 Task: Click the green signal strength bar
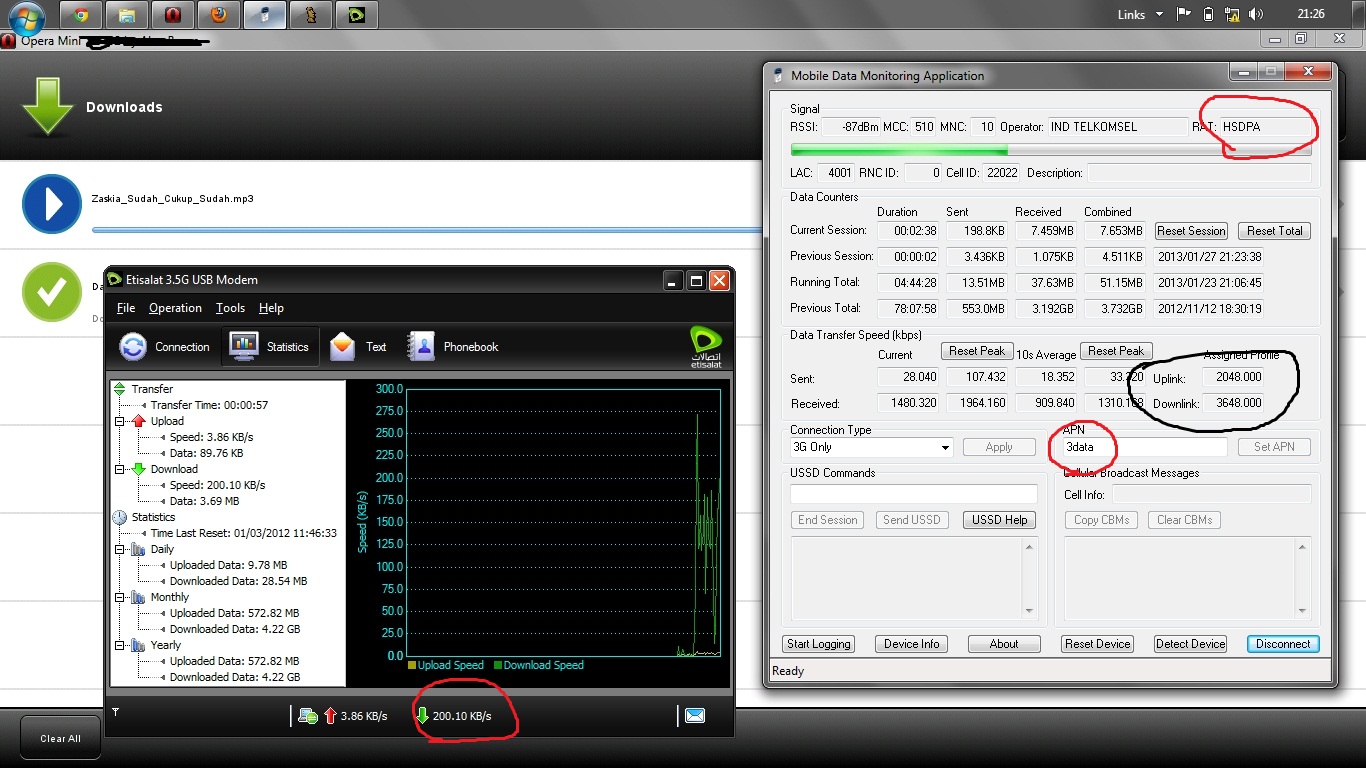coord(1050,150)
